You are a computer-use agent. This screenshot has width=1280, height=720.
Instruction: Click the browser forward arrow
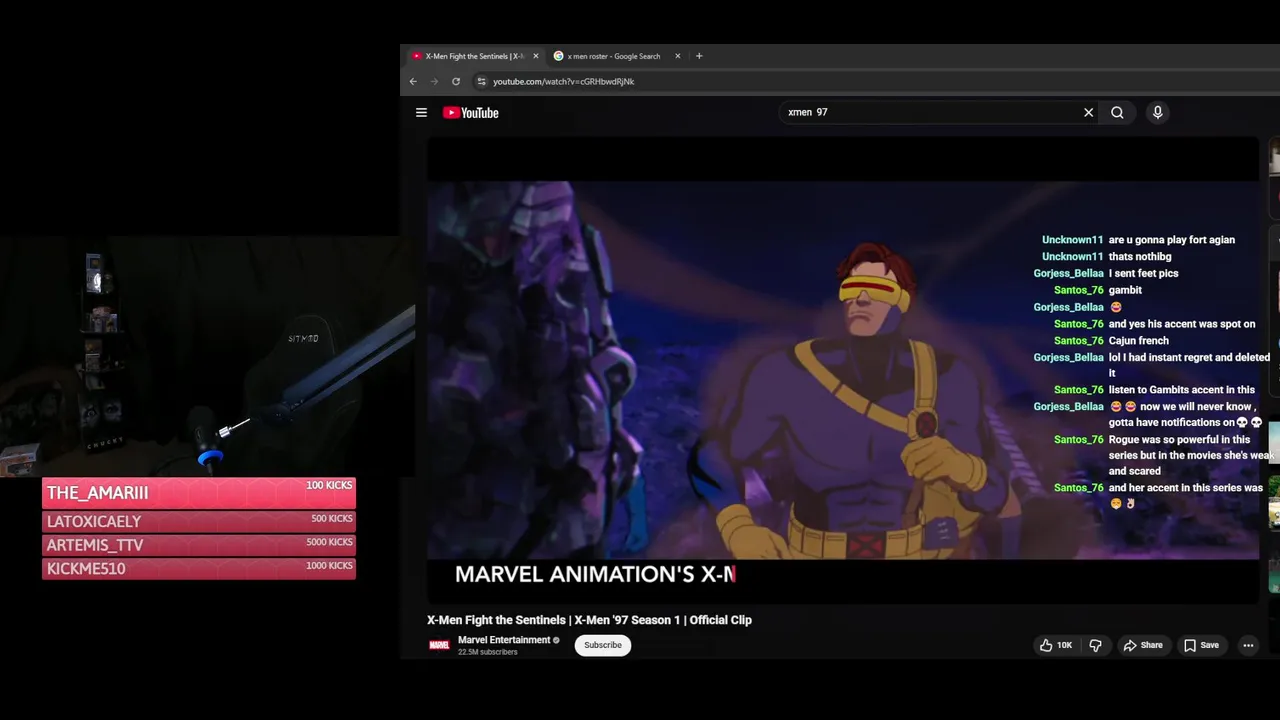point(434,82)
